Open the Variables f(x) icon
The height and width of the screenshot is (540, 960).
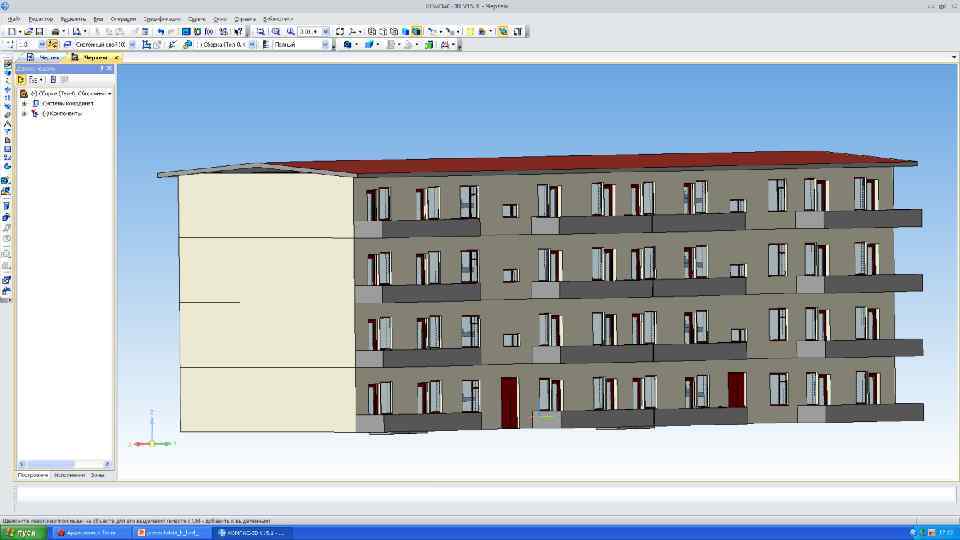click(209, 31)
